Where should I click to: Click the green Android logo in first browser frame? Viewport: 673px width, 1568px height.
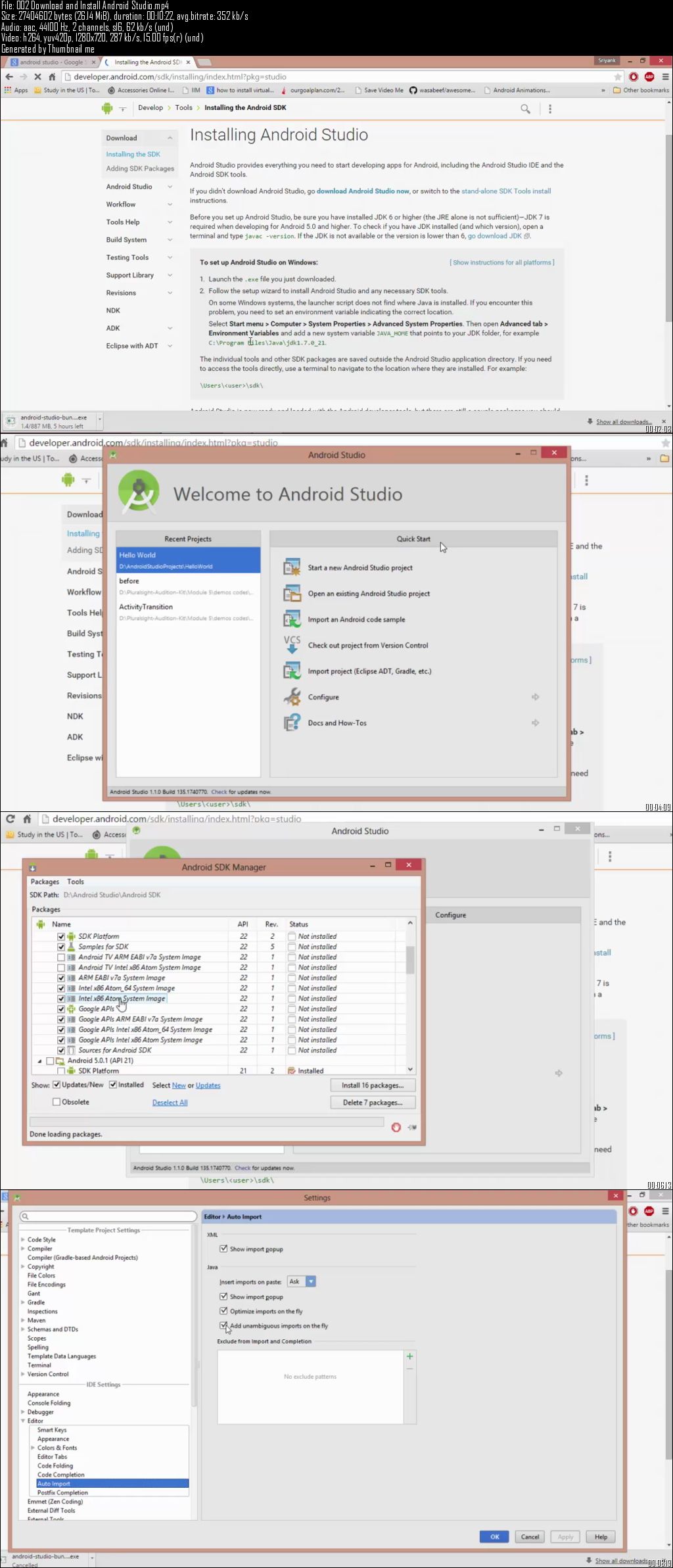click(107, 108)
